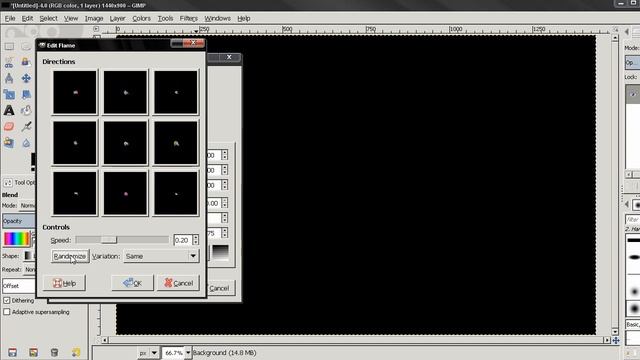
Task: Select the Foreground Select tool
Action: tap(26, 62)
